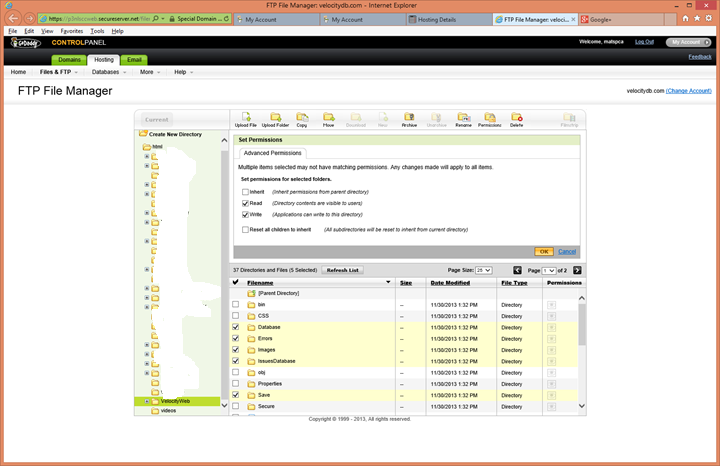720x466 pixels.
Task: Check Reset all children to inherit
Action: (245, 230)
